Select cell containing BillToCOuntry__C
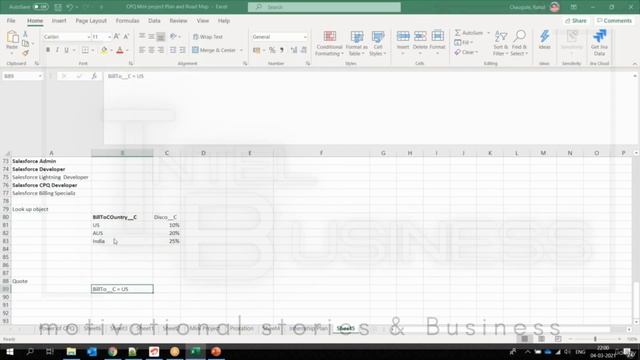The width and height of the screenshot is (640, 360). pos(122,217)
